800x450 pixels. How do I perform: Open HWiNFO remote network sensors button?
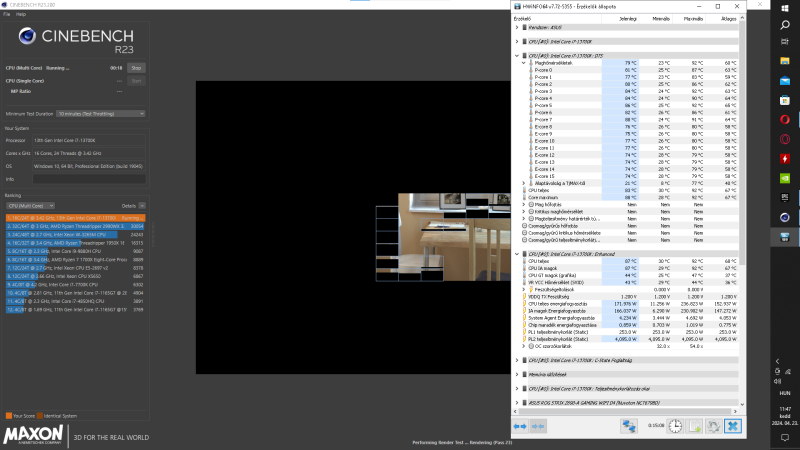pyautogui.click(x=629, y=426)
